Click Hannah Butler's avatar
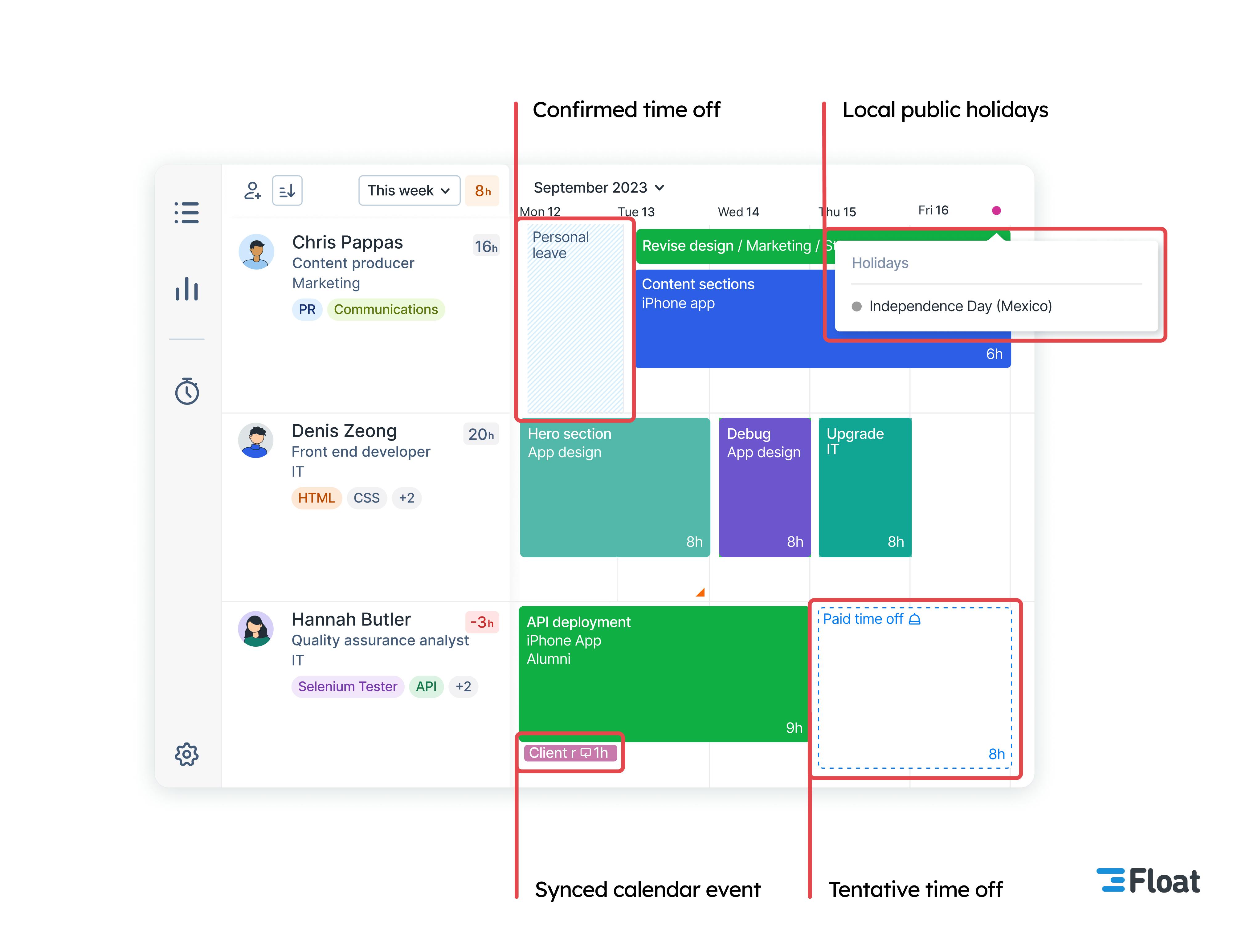Screen dimensions: 1250x952 click(x=256, y=629)
